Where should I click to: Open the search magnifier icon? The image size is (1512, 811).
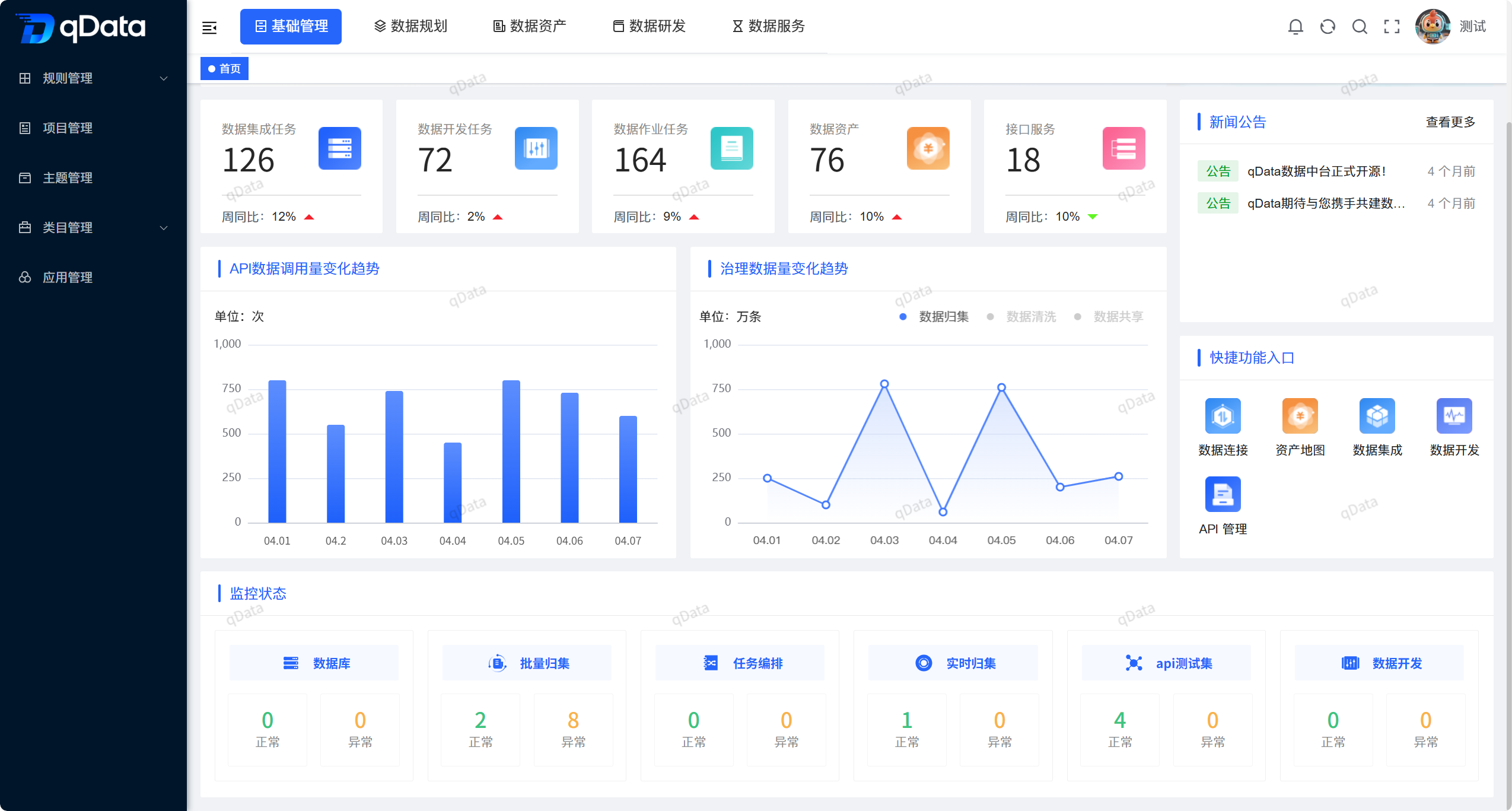(x=1360, y=27)
